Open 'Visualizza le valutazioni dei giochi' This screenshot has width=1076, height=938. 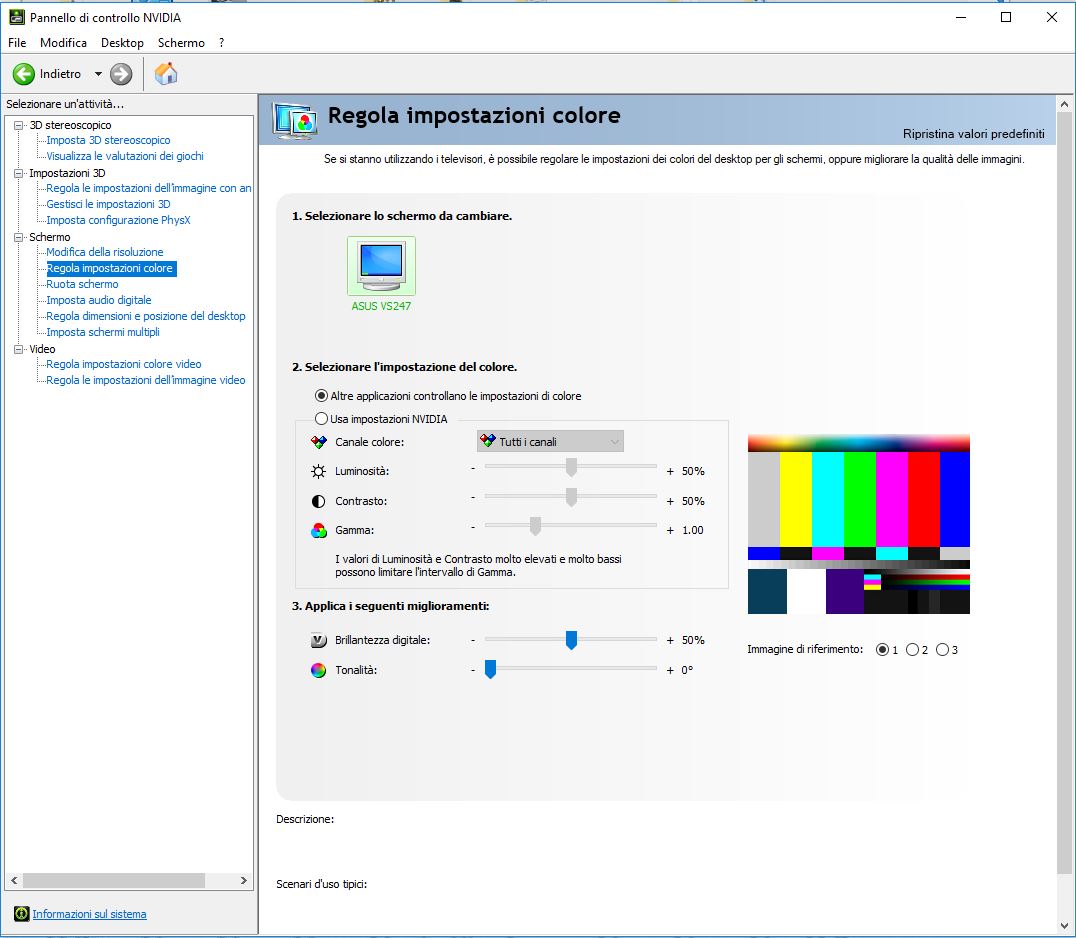pyautogui.click(x=125, y=156)
